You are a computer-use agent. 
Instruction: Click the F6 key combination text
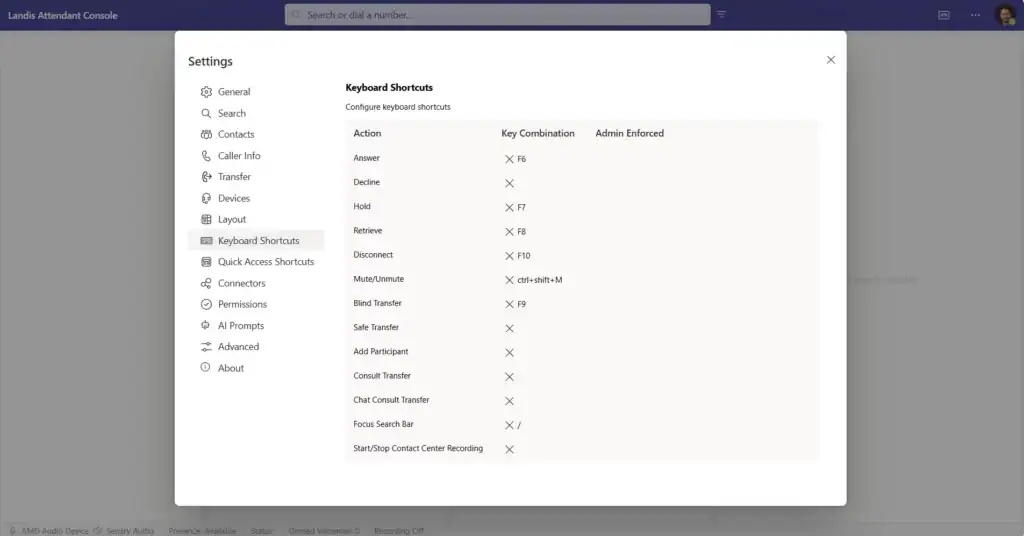(x=522, y=159)
